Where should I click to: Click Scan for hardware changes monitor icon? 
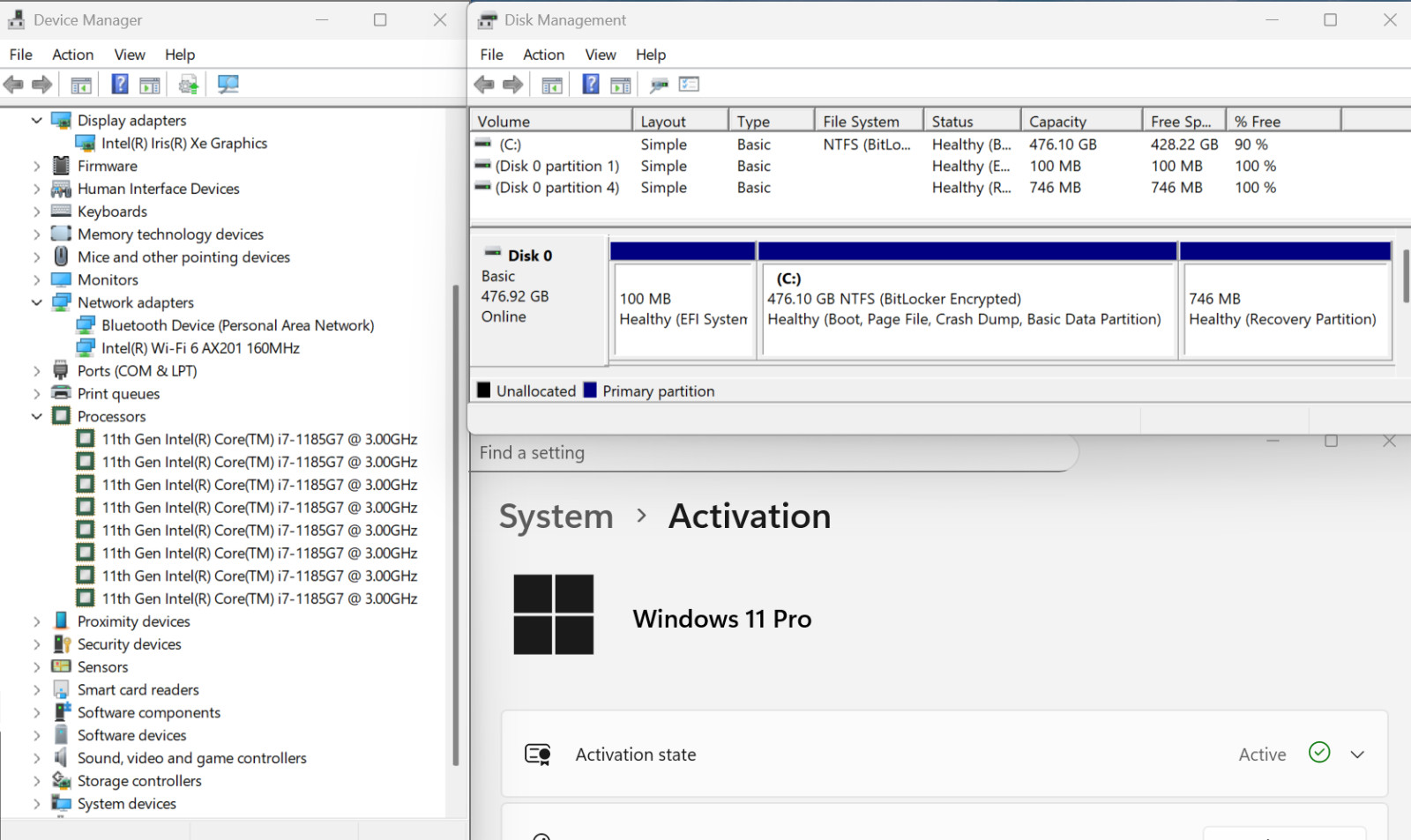click(228, 85)
